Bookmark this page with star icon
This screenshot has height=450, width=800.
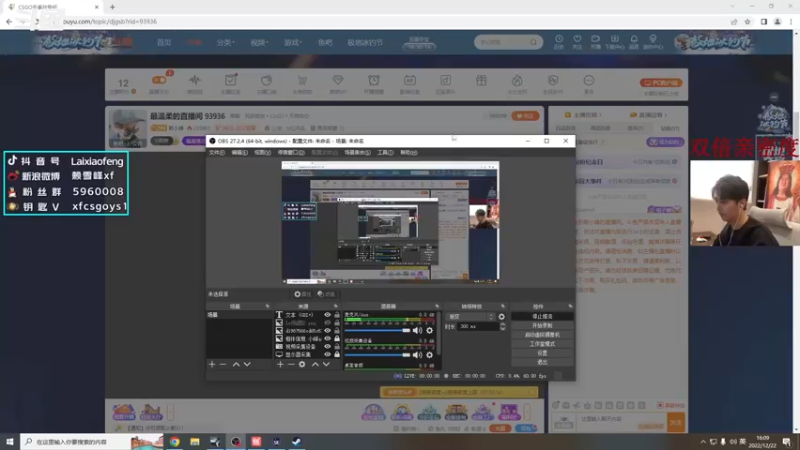[747, 21]
